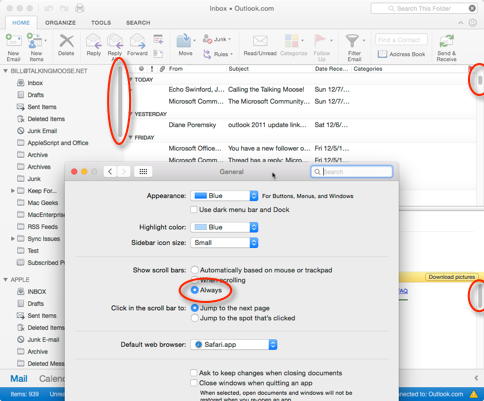Select Jump to the spot that's clicked
484x401 pixels.
(195, 318)
